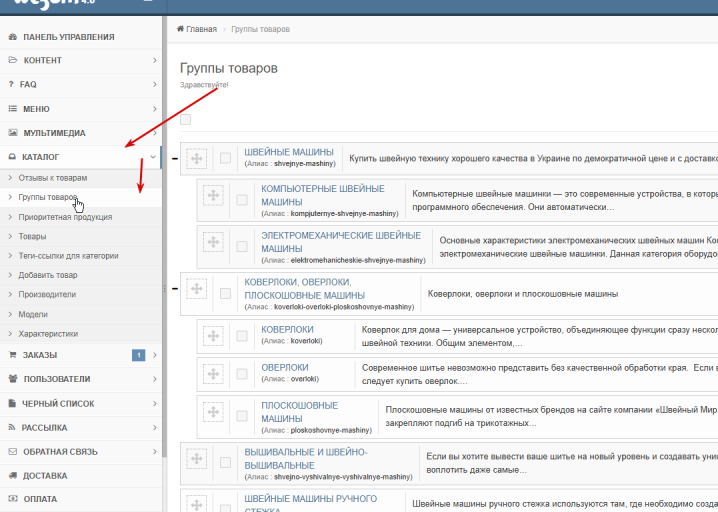
Task: Expand the FAQ menu chevron
Action: (155, 84)
